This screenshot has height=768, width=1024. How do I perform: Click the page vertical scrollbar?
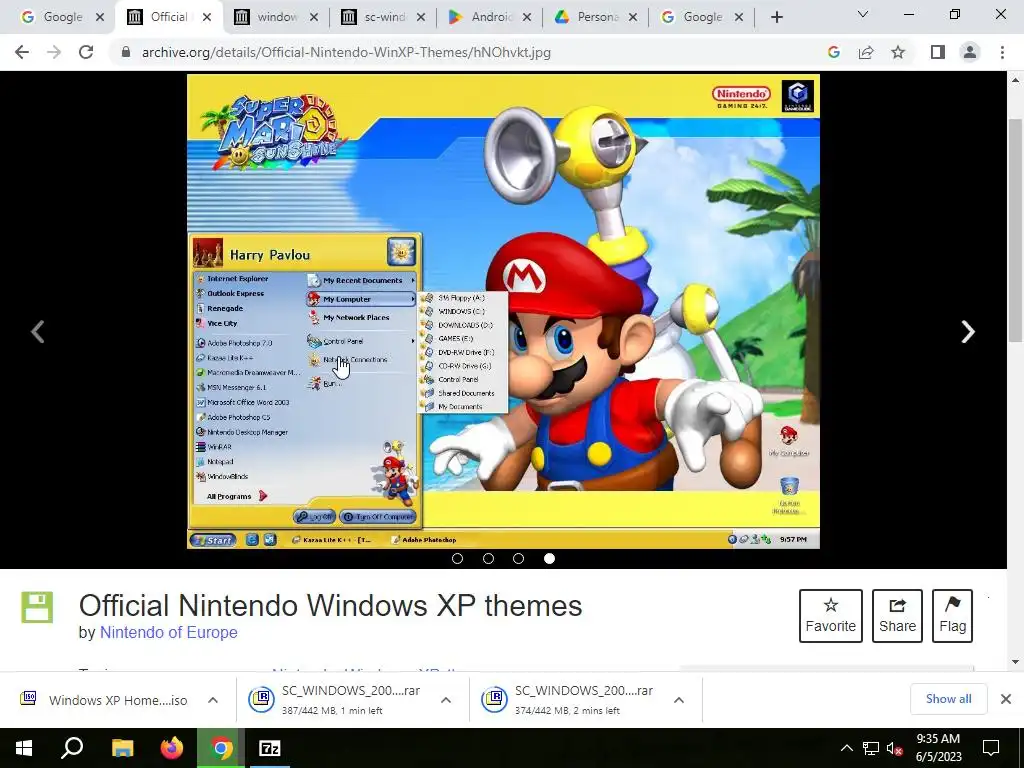[x=1016, y=230]
